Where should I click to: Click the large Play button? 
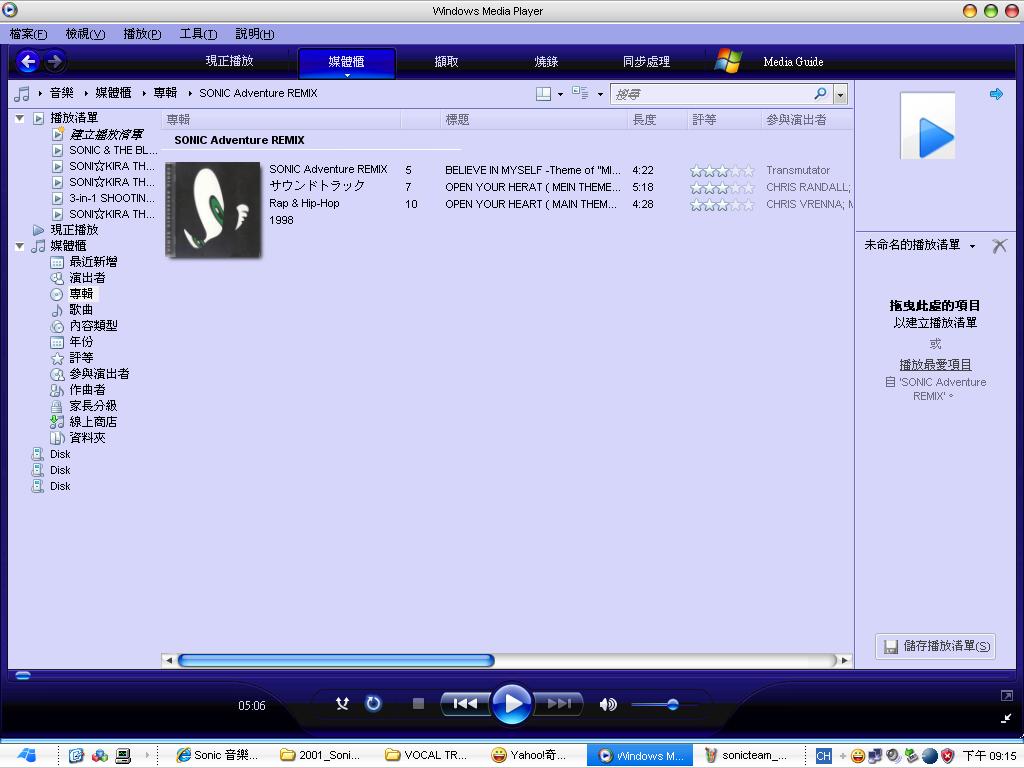pyautogui.click(x=511, y=704)
